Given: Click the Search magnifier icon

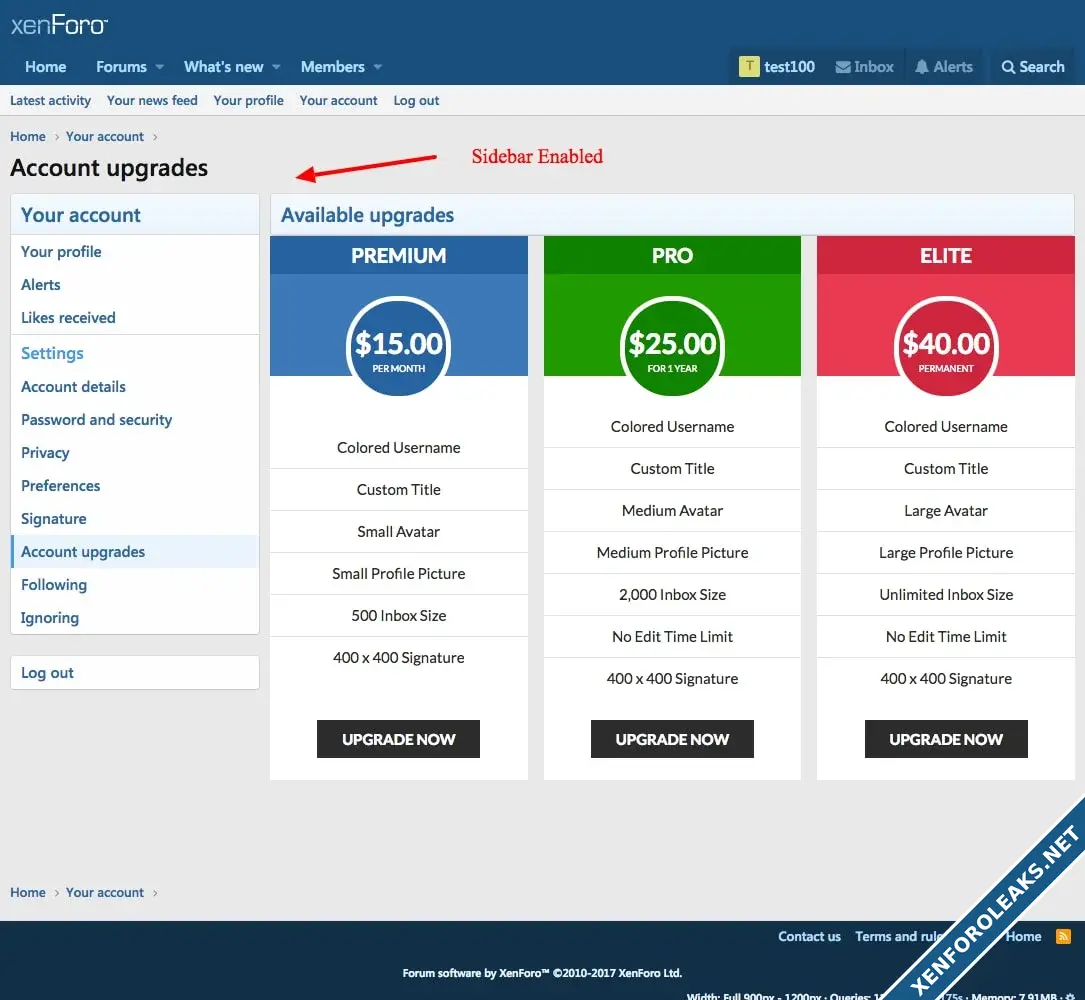Looking at the screenshot, I should point(1008,67).
